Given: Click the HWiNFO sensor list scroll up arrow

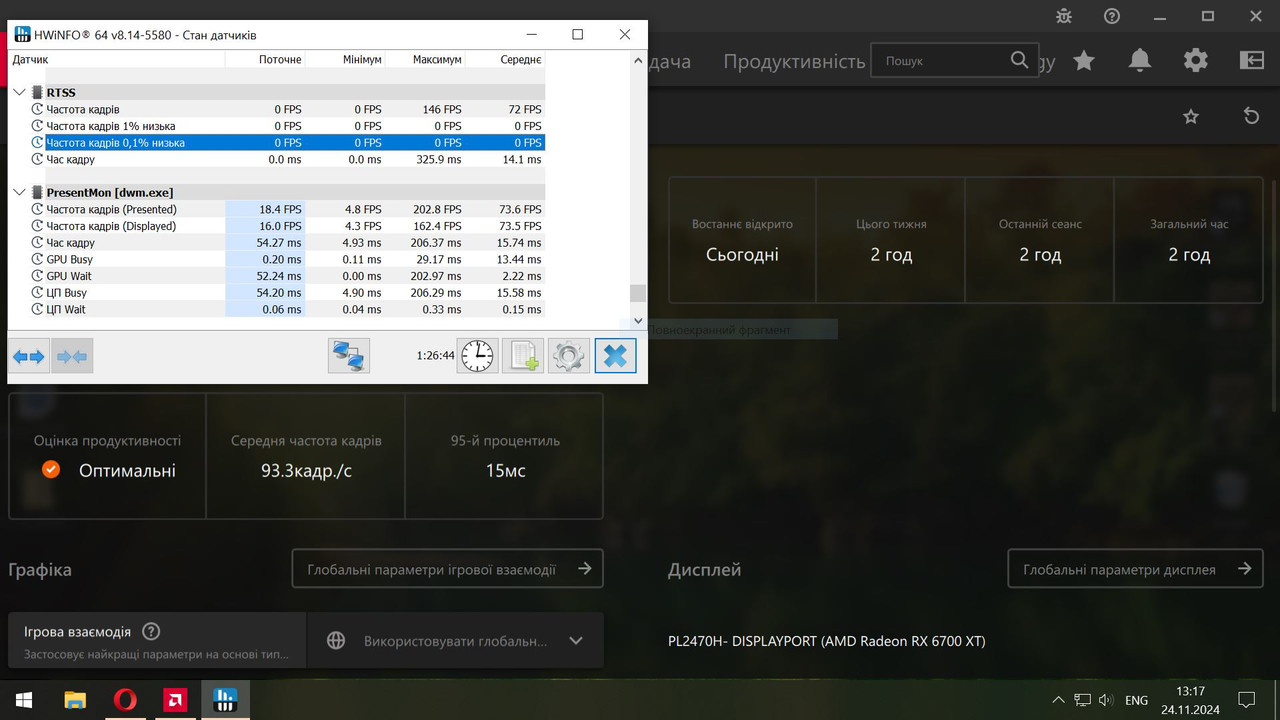Looking at the screenshot, I should [638, 59].
